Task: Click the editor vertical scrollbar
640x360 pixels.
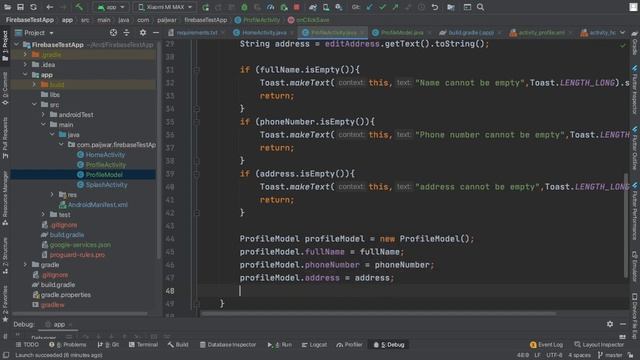Action: (x=626, y=224)
